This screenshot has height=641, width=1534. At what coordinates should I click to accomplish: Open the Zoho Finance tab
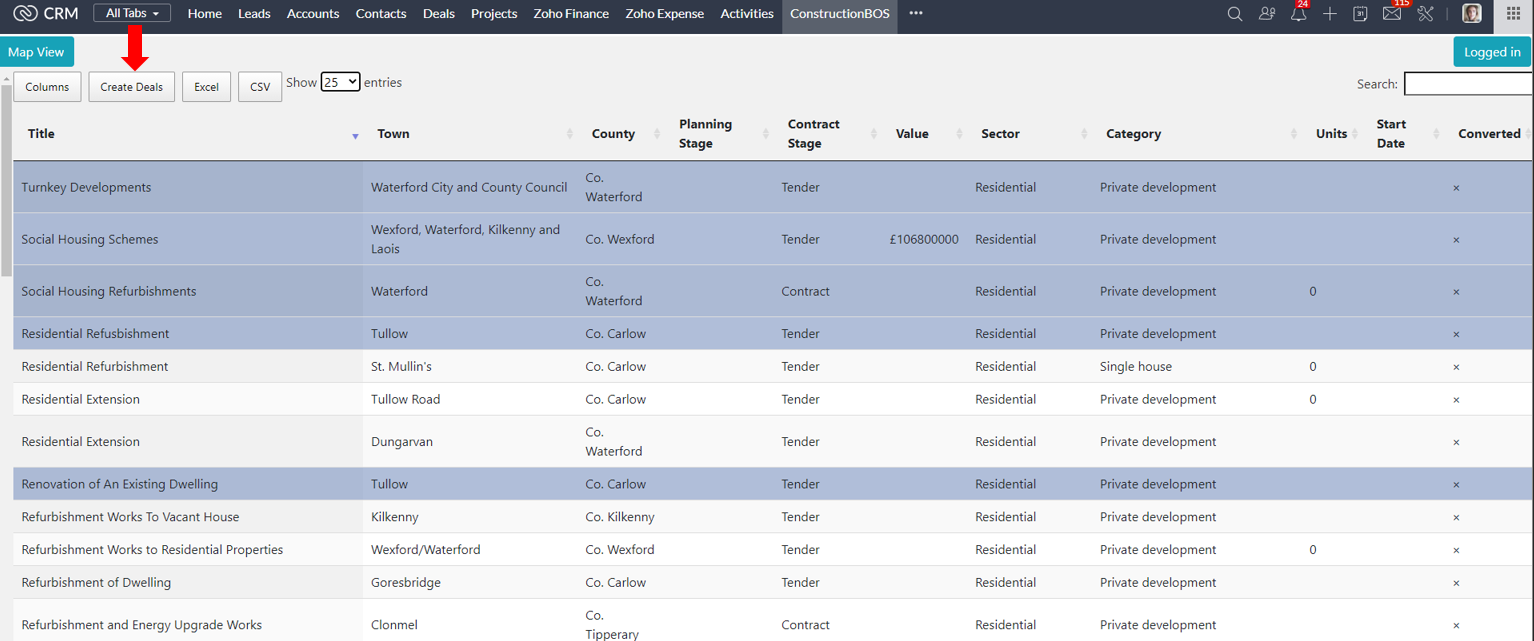point(571,14)
